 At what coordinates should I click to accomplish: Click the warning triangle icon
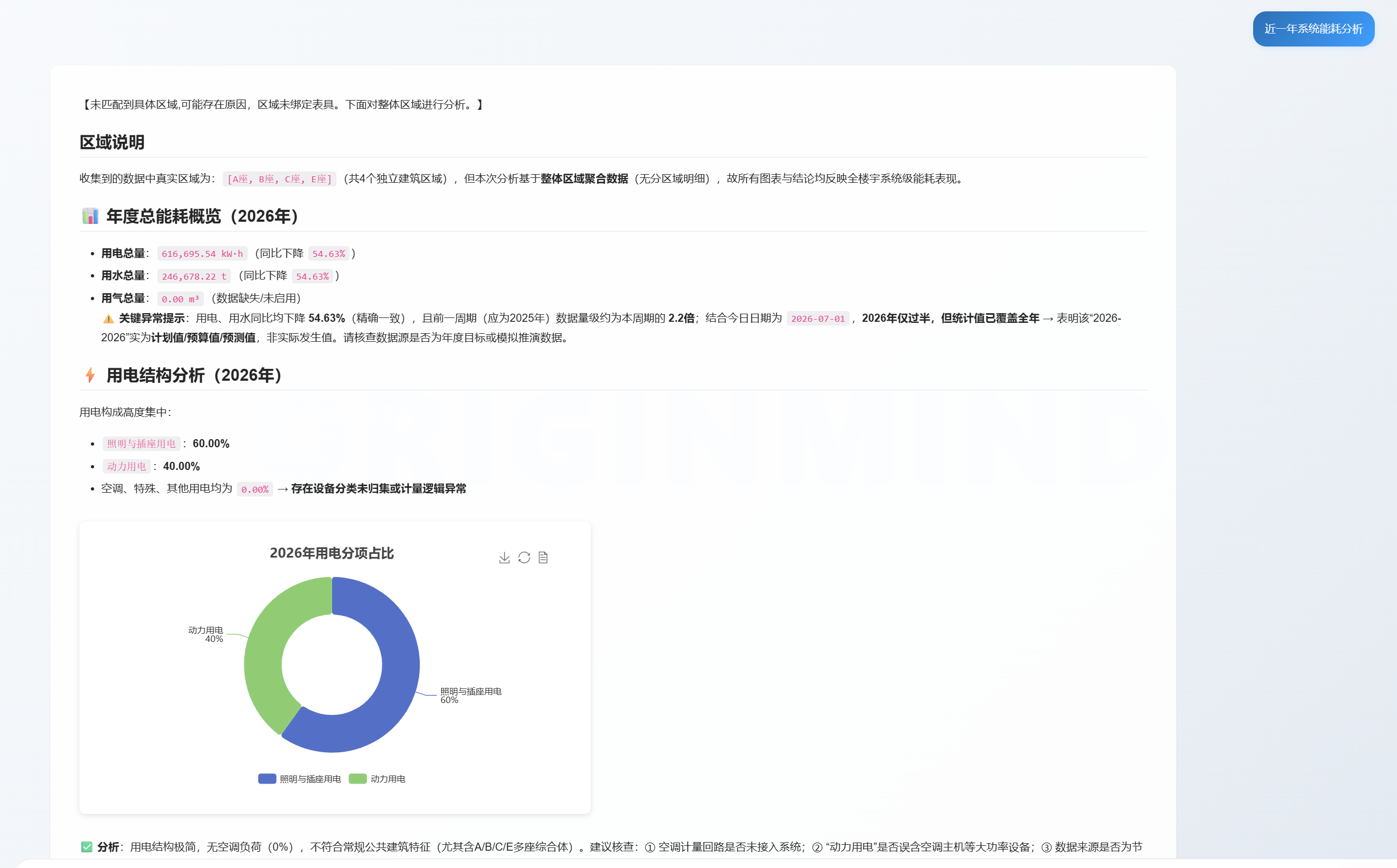pos(108,319)
